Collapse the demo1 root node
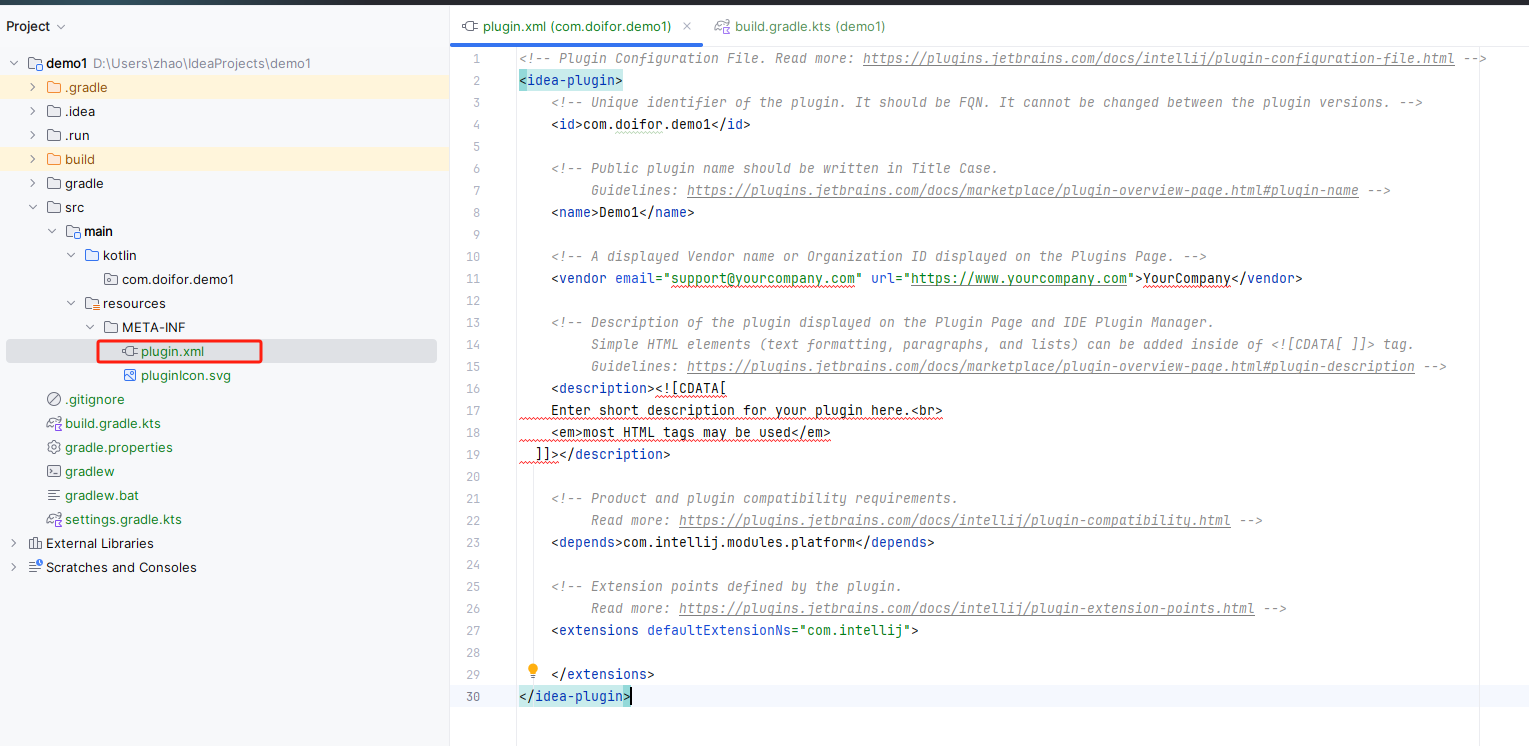 14,63
